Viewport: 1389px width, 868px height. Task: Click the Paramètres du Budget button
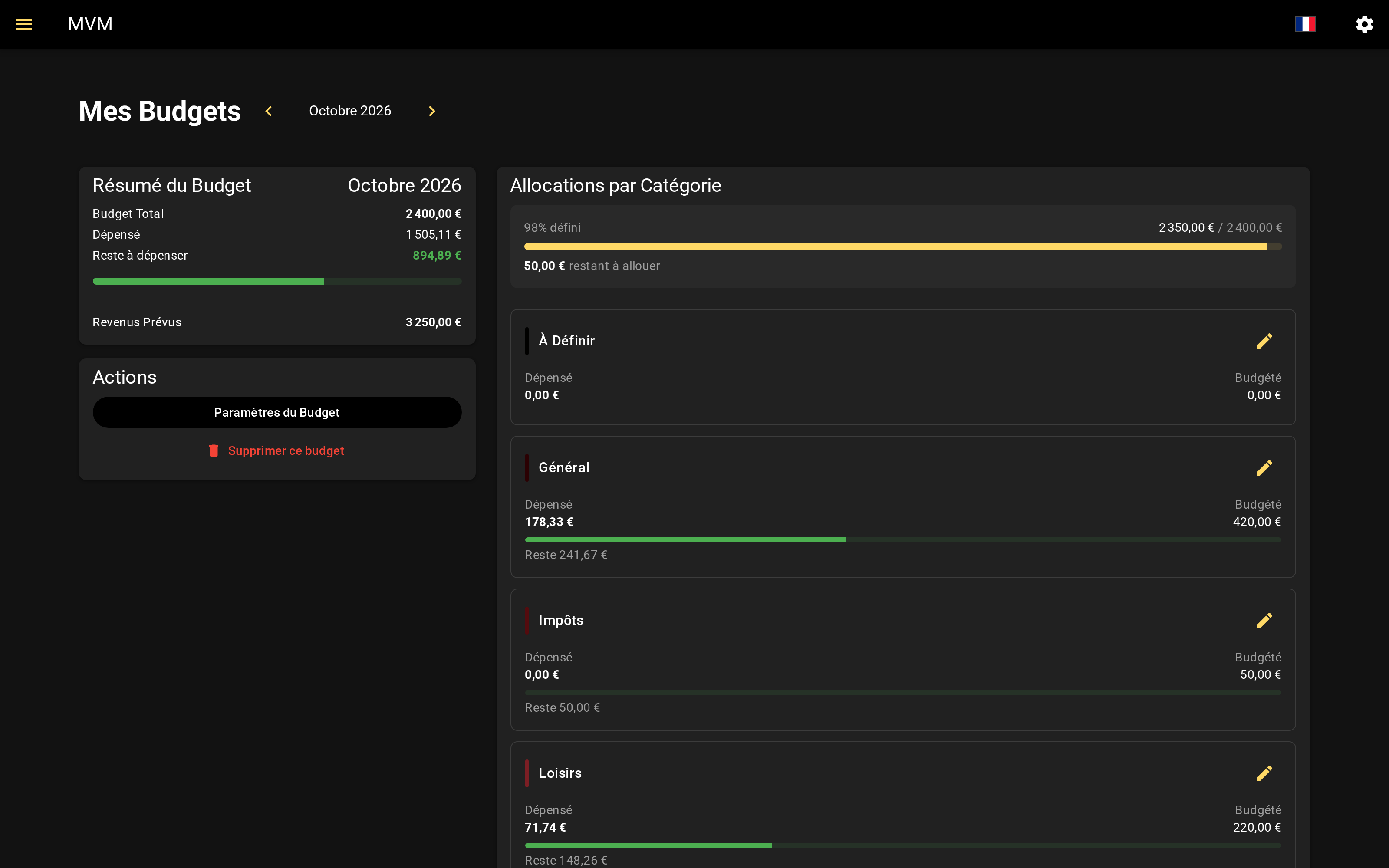(277, 412)
